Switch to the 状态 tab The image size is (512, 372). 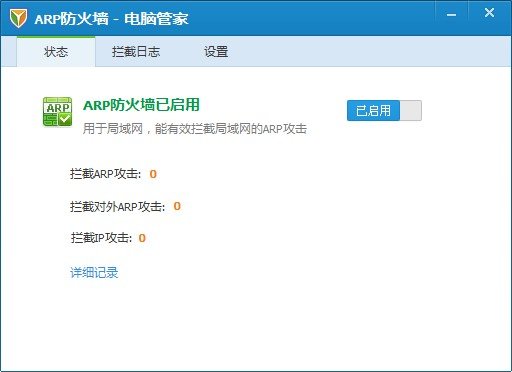(56, 52)
